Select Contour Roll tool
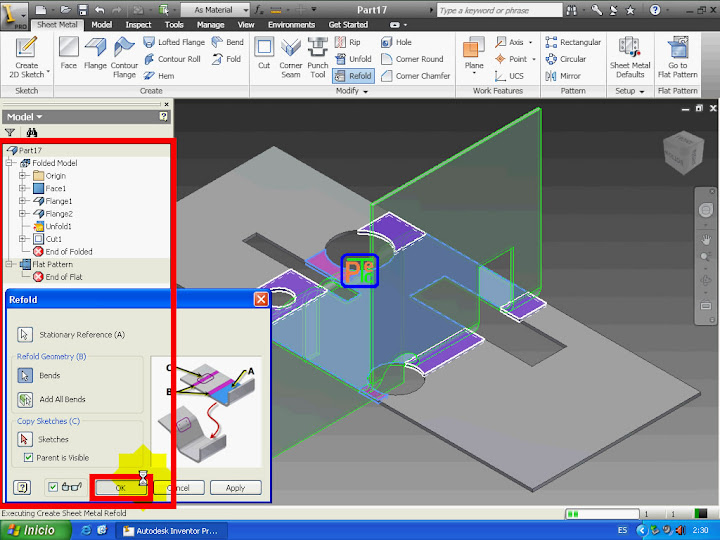 (172, 59)
